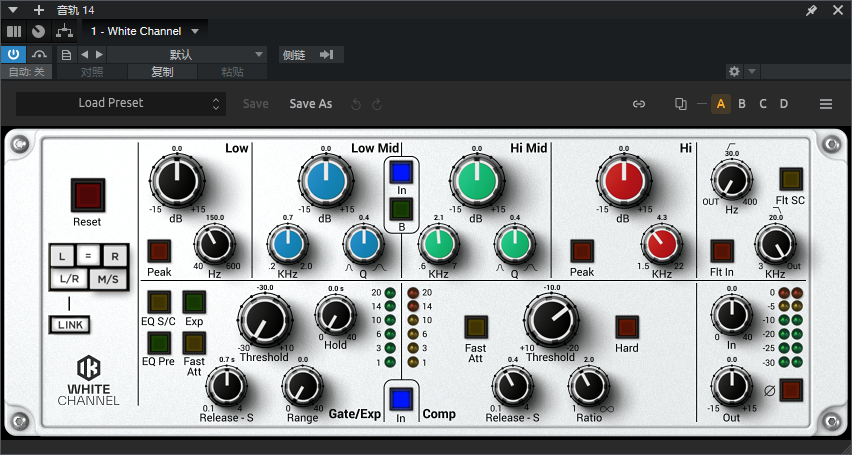The width and height of the screenshot is (852, 455).
Task: Select snapshot A
Action: [721, 104]
